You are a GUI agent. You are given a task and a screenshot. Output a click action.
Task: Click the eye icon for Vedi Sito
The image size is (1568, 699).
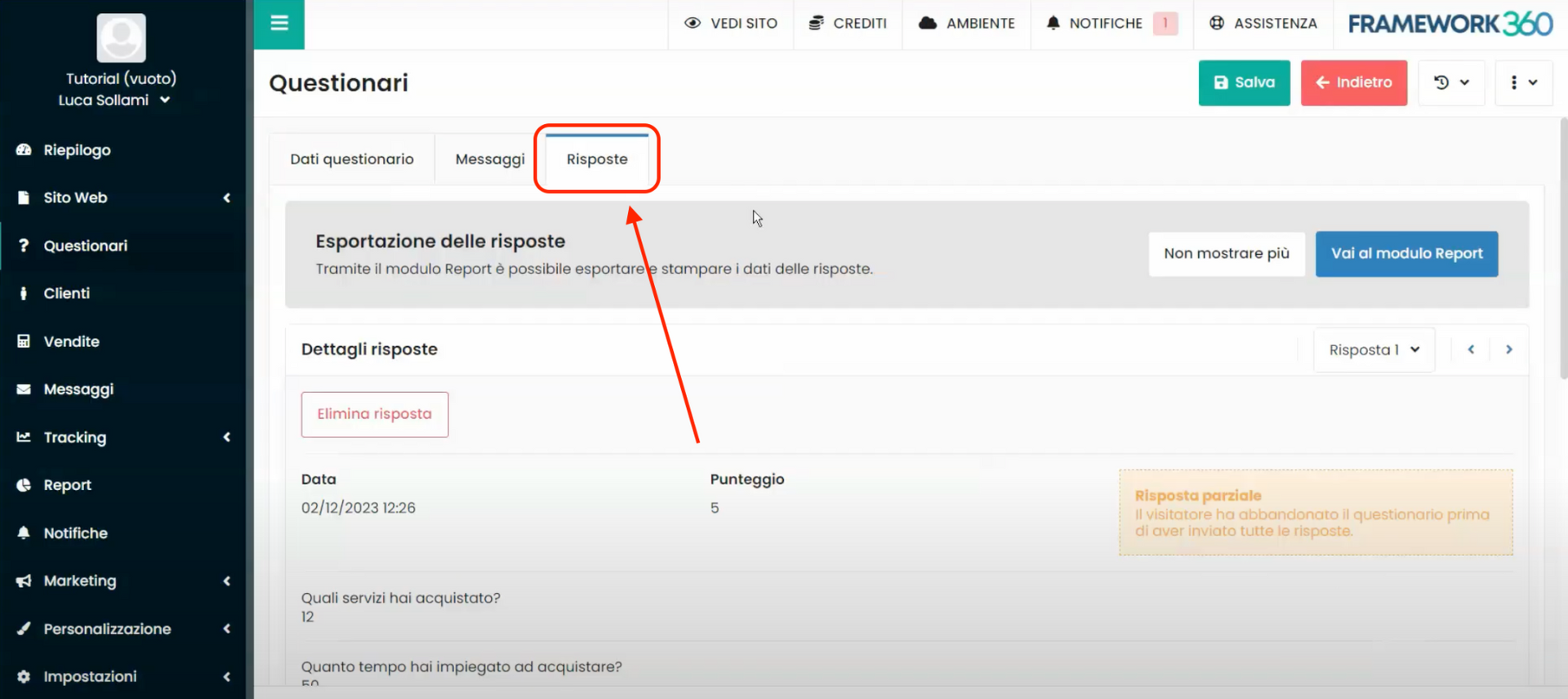[x=693, y=24]
